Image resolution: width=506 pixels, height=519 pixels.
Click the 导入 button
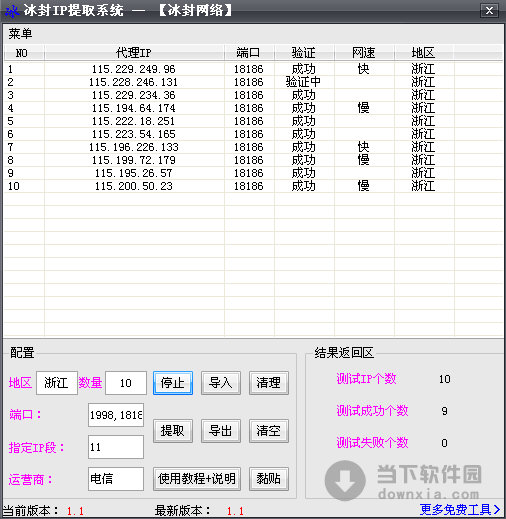pyautogui.click(x=221, y=383)
